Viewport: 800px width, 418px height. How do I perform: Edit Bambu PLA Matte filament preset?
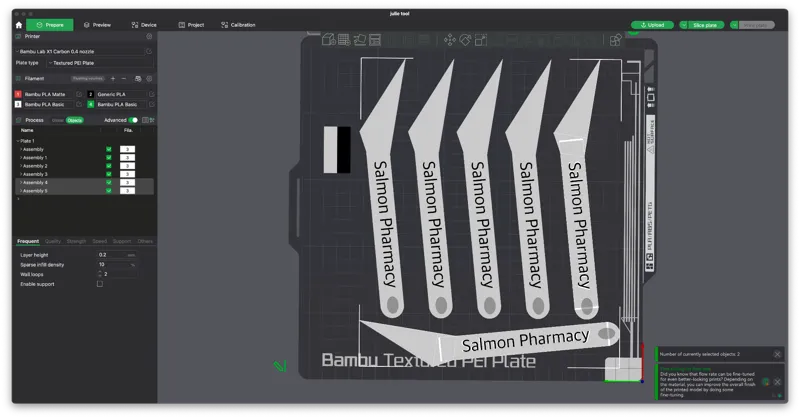(x=79, y=94)
